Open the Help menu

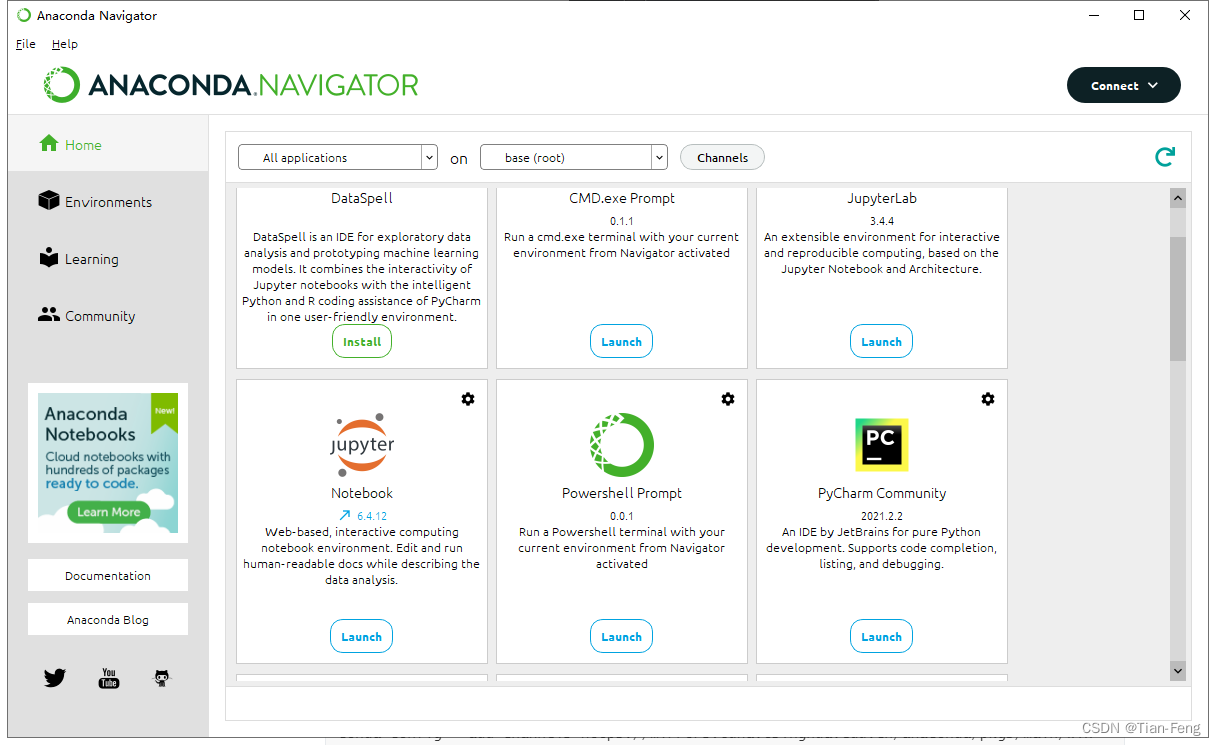65,44
